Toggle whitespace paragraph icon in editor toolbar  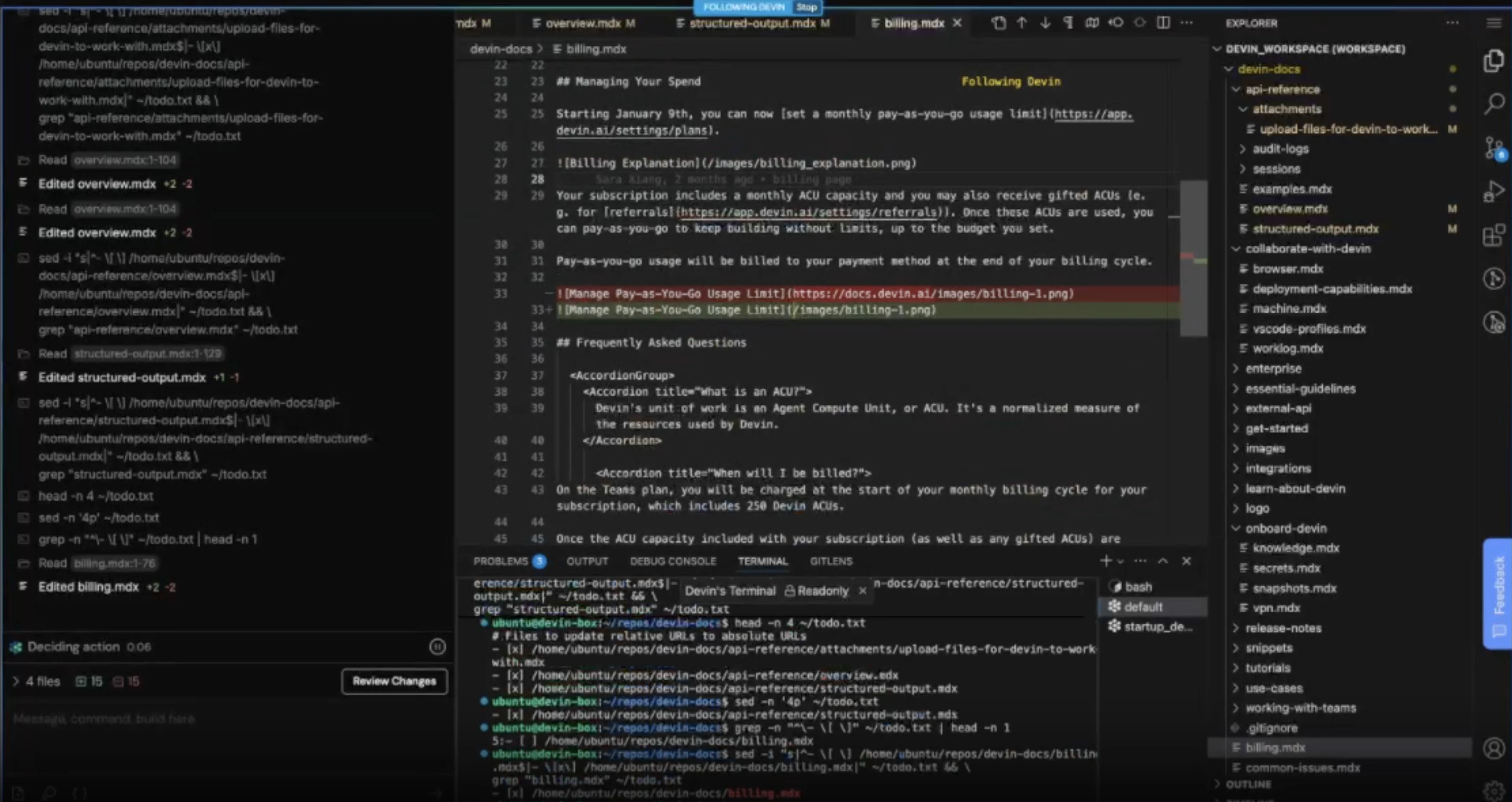pyautogui.click(x=1068, y=23)
